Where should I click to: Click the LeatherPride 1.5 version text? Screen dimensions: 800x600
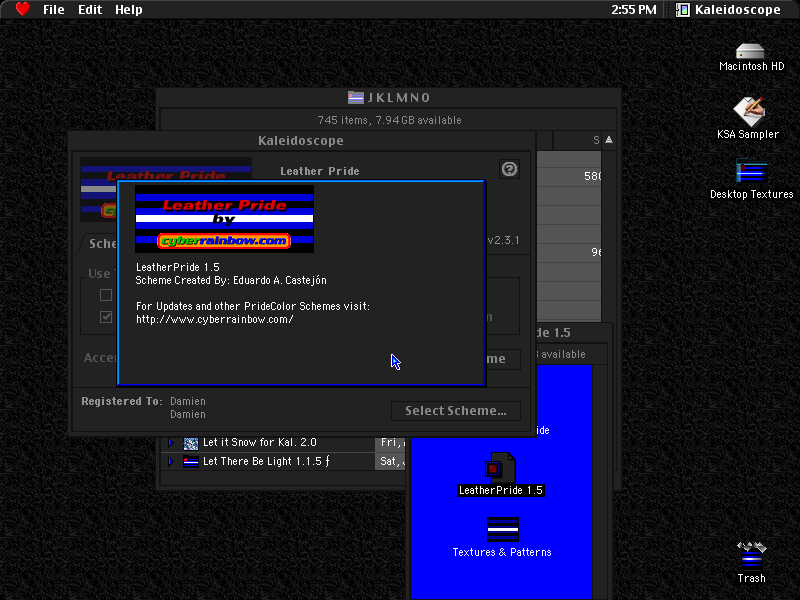coord(178,267)
